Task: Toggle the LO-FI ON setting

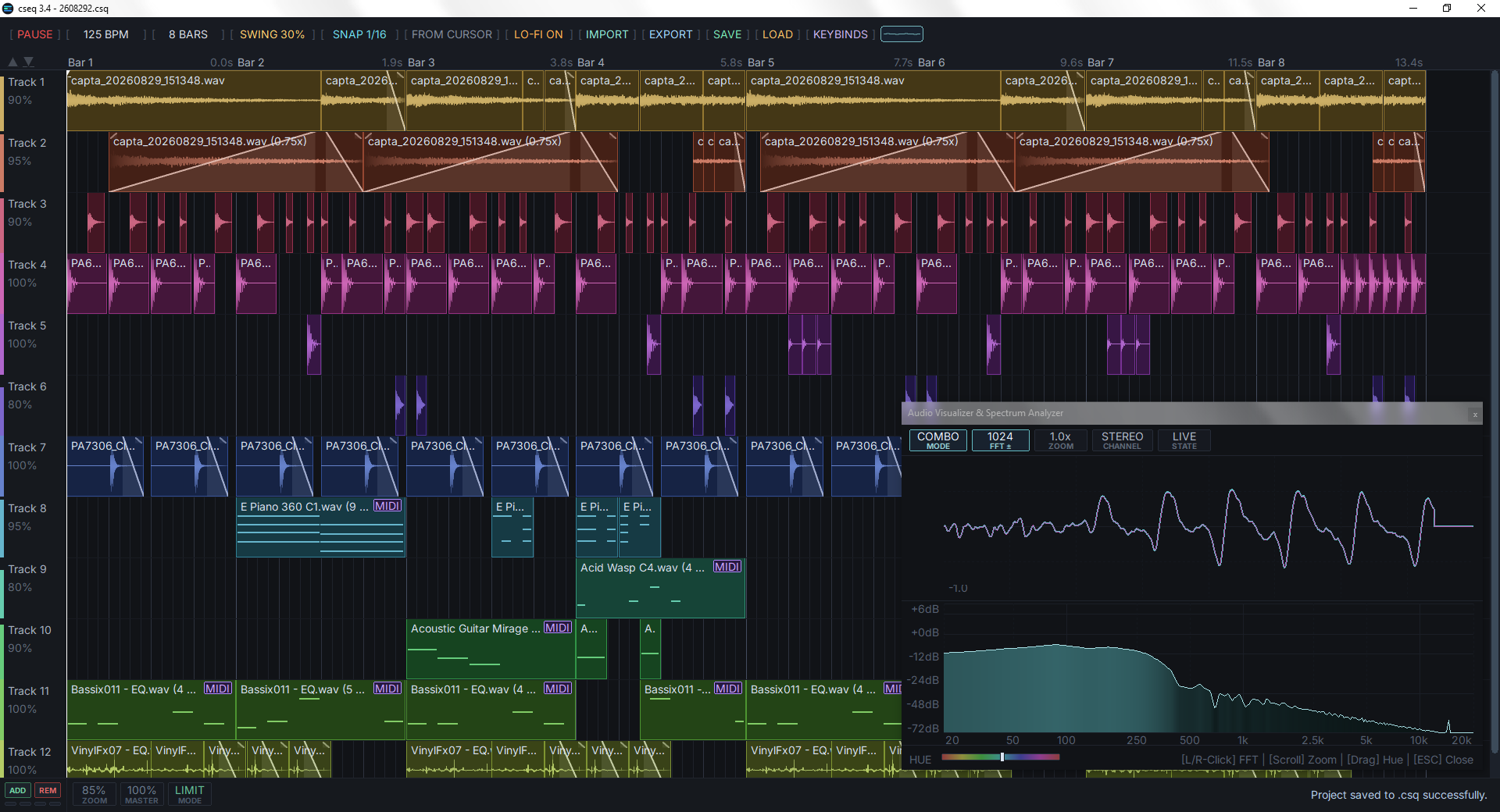Action: pos(538,34)
